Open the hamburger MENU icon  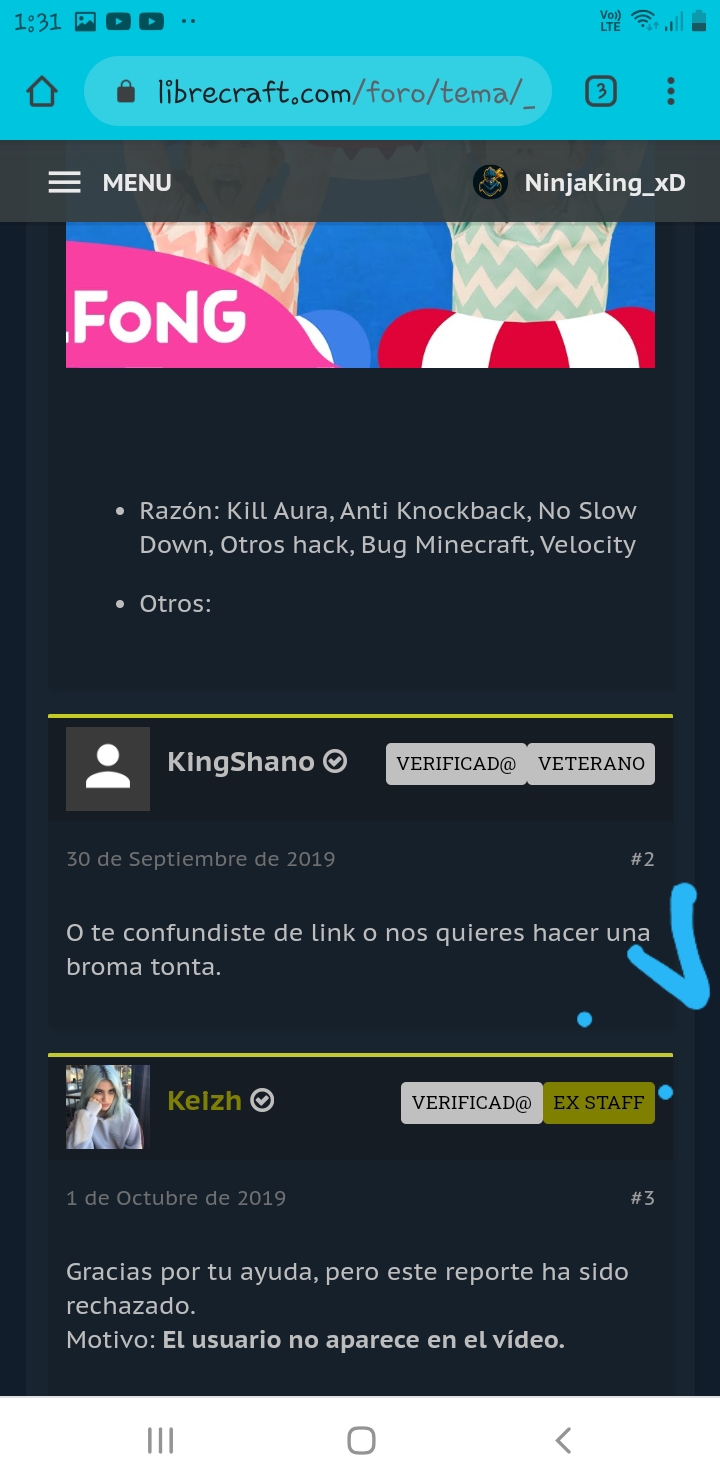pyautogui.click(x=65, y=182)
